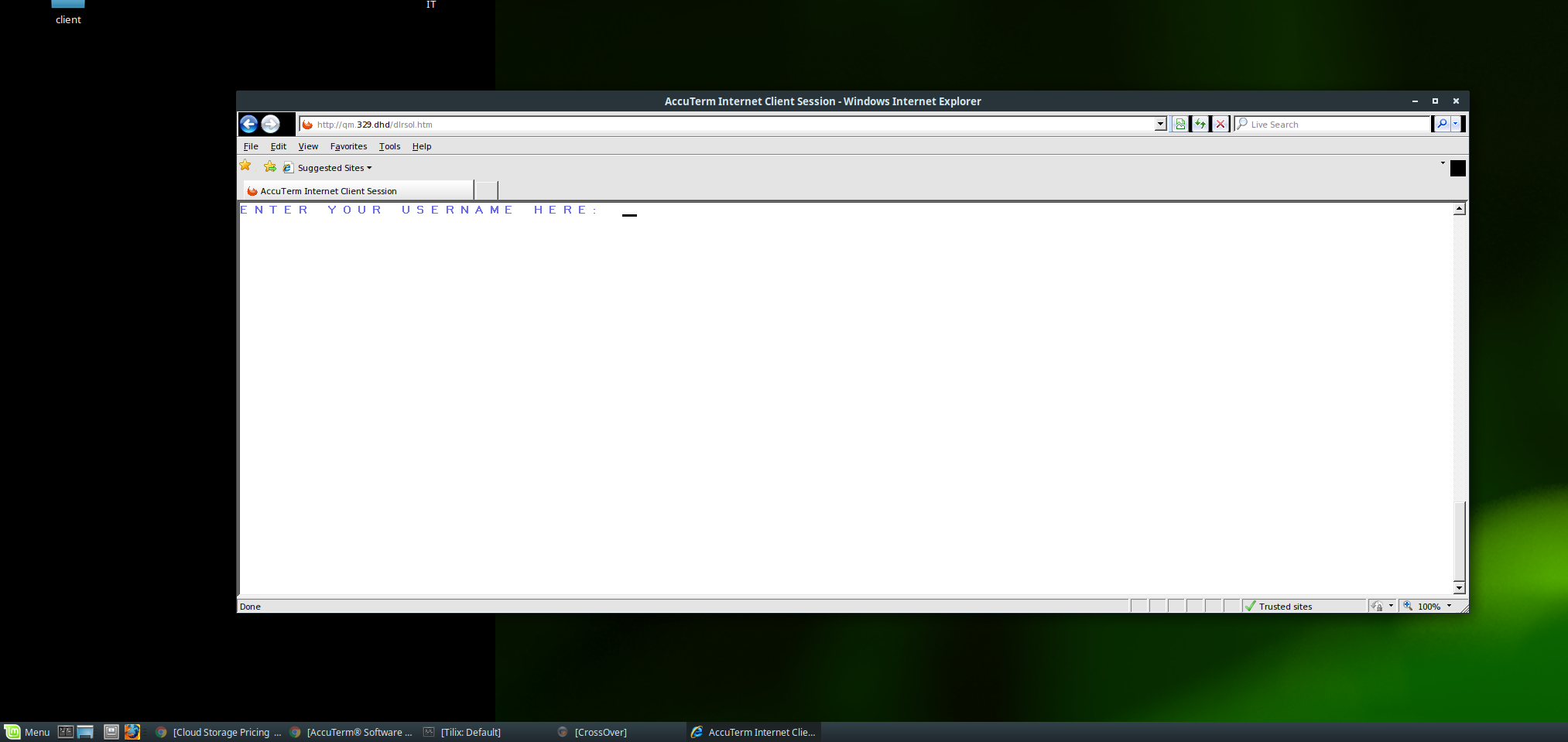1568x742 pixels.
Task: Refresh the page with the green arrows
Action: point(1200,124)
